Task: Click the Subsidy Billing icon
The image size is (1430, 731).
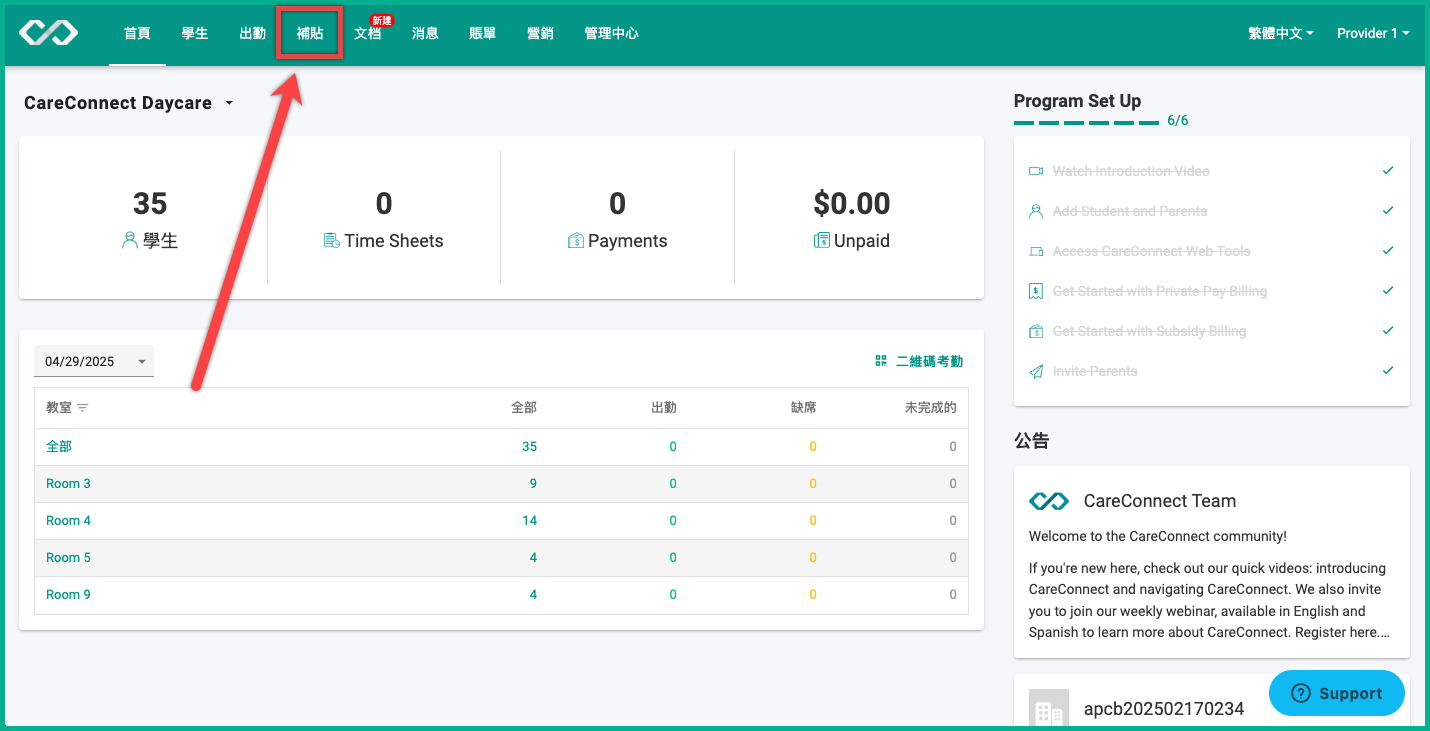Action: (1036, 331)
